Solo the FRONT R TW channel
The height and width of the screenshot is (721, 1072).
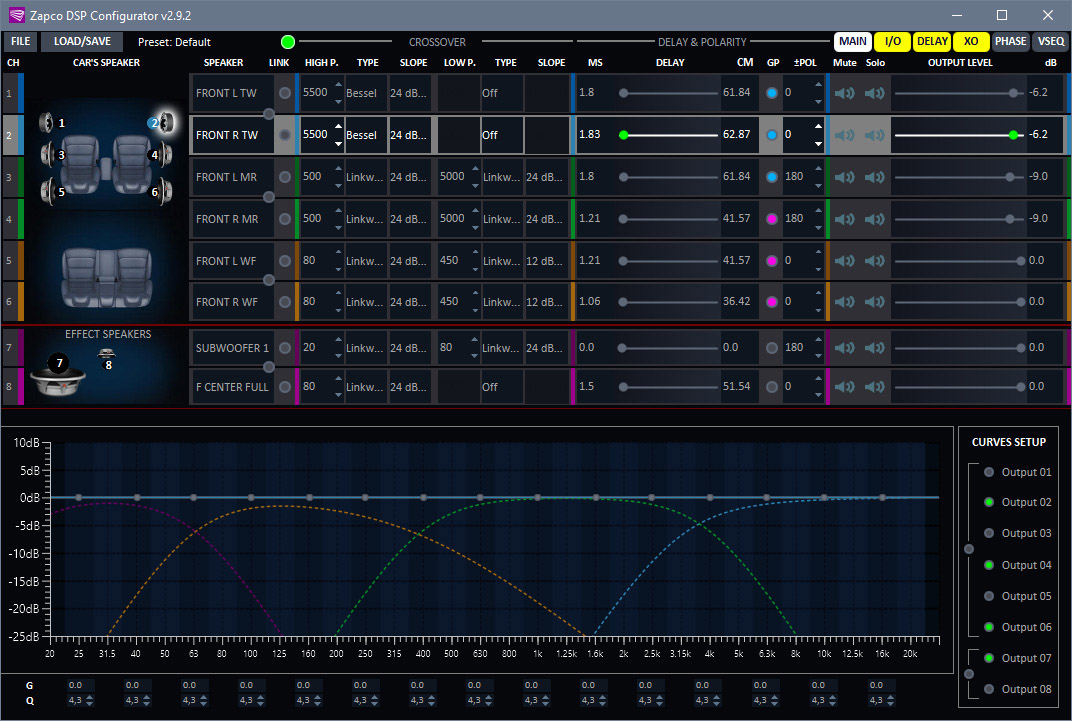coord(874,135)
